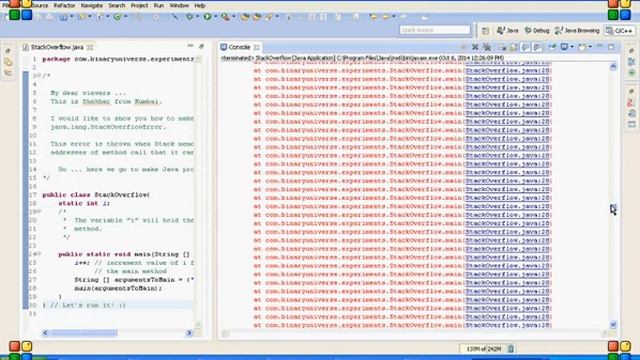Toggle Pin Console button

[552, 47]
